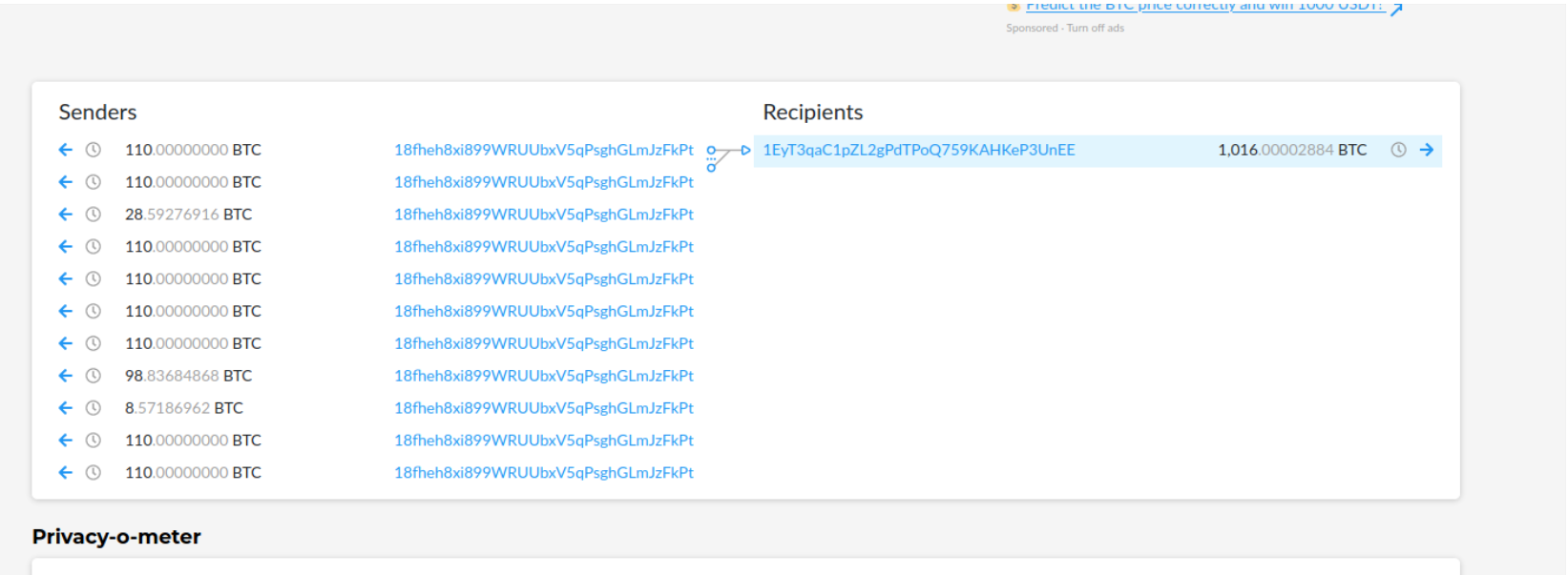Open the topmost sender address link
Image resolution: width=1568 pixels, height=575 pixels.
tap(543, 150)
